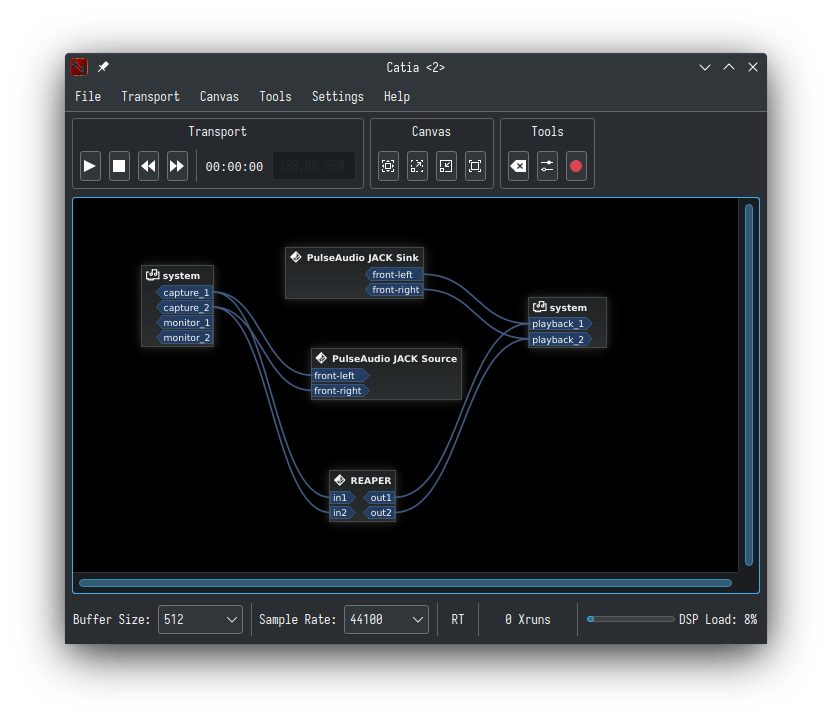Viewport: 832px width, 721px height.
Task: Open the Help menu
Action: [x=397, y=96]
